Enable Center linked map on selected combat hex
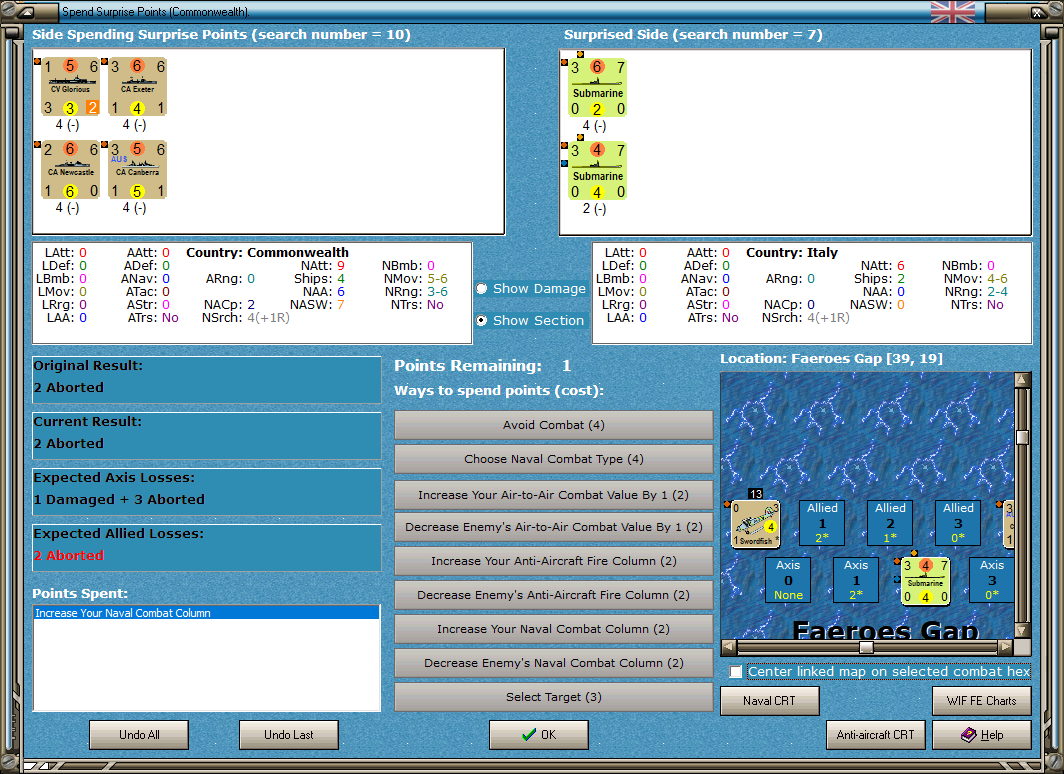The image size is (1064, 774). pos(736,672)
